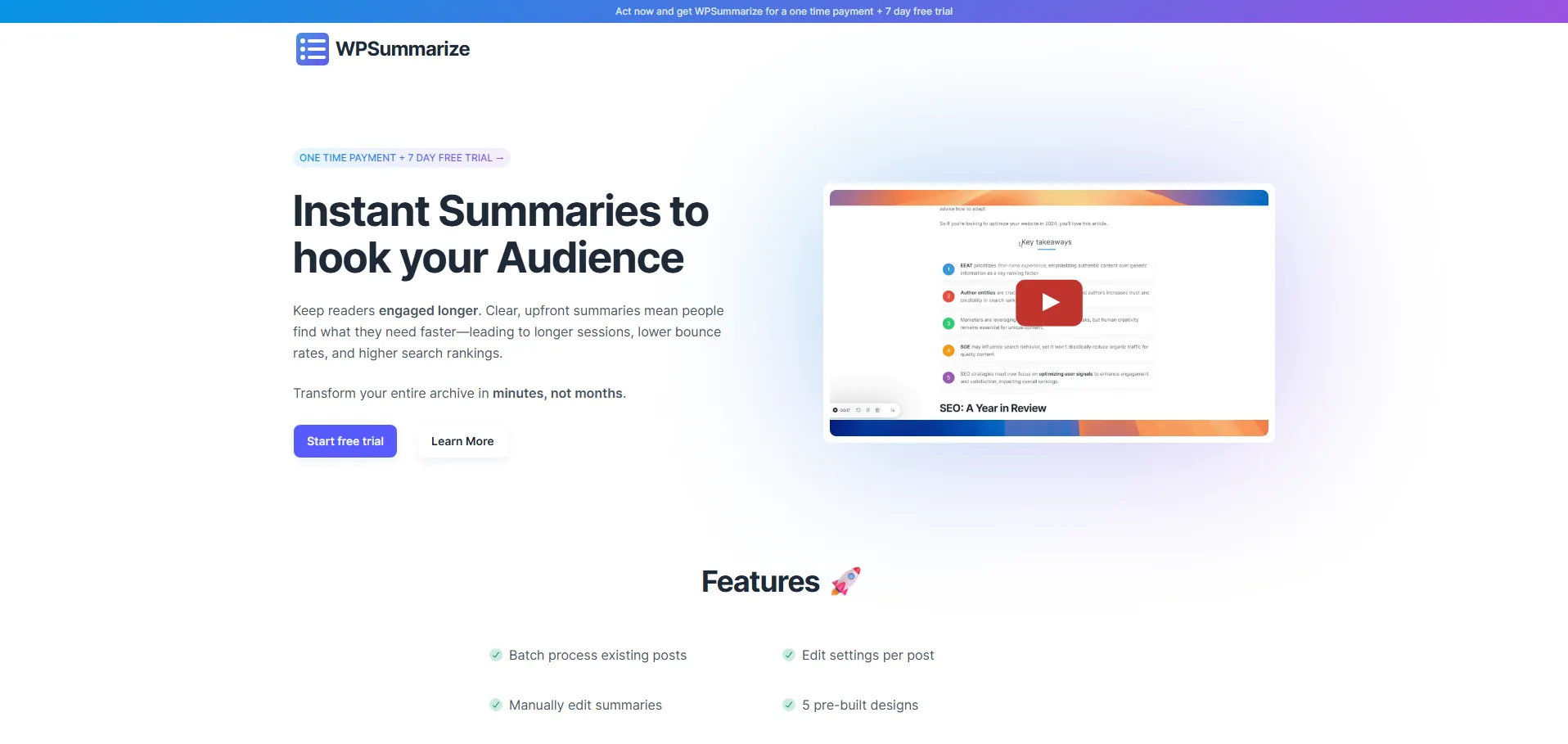Play the YouTube demo video
This screenshot has height=744, width=1568.
[x=1049, y=303]
